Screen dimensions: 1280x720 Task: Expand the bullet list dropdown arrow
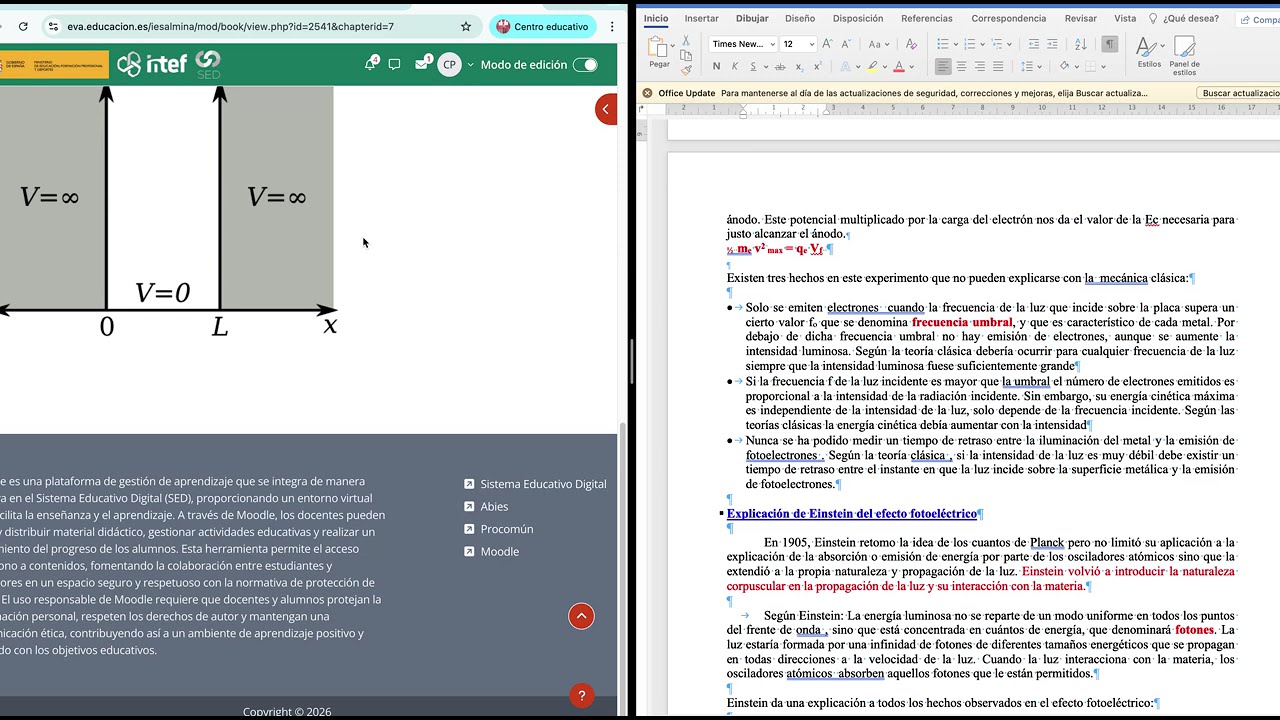tap(957, 44)
